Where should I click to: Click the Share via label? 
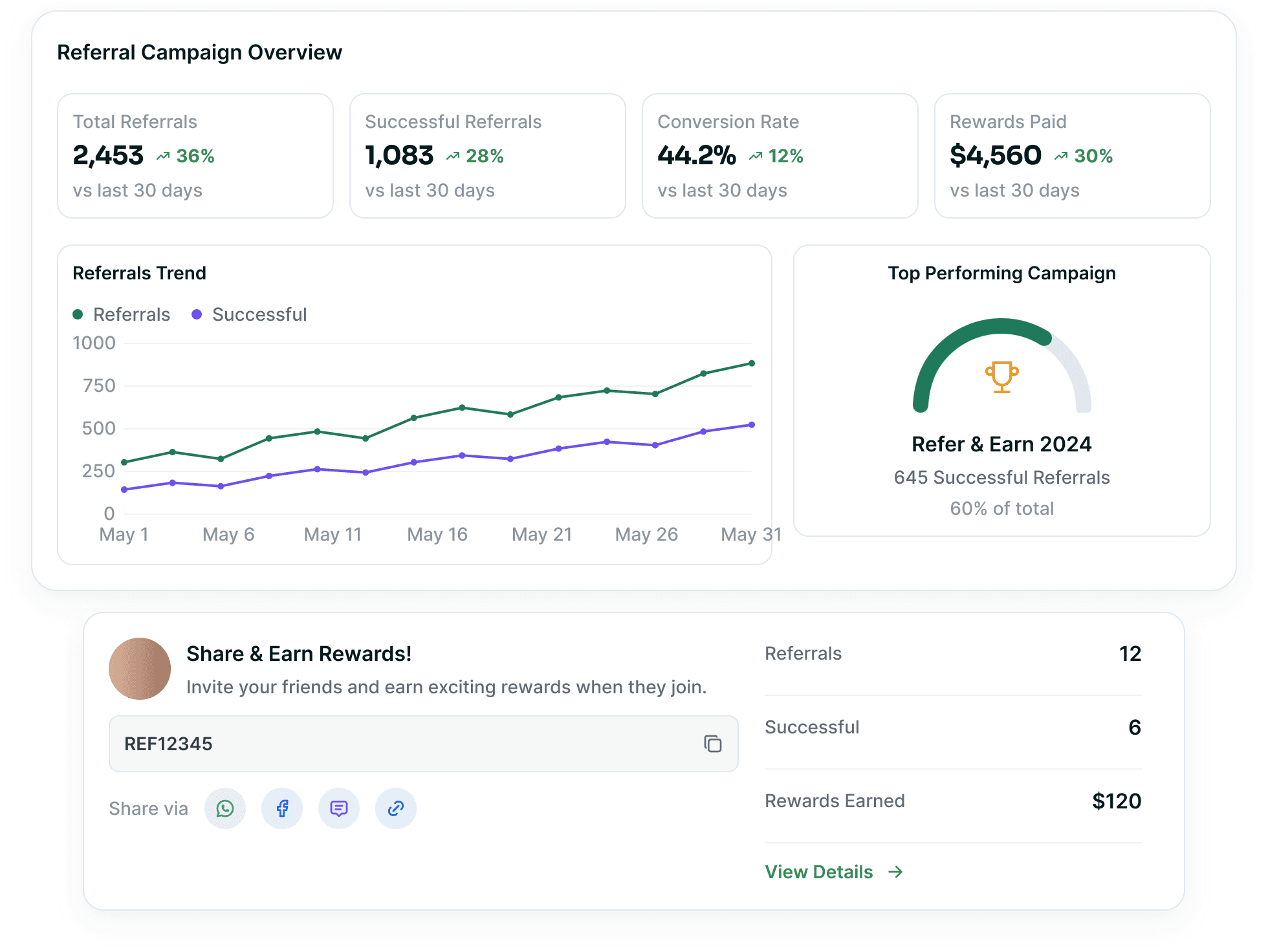coord(149,808)
